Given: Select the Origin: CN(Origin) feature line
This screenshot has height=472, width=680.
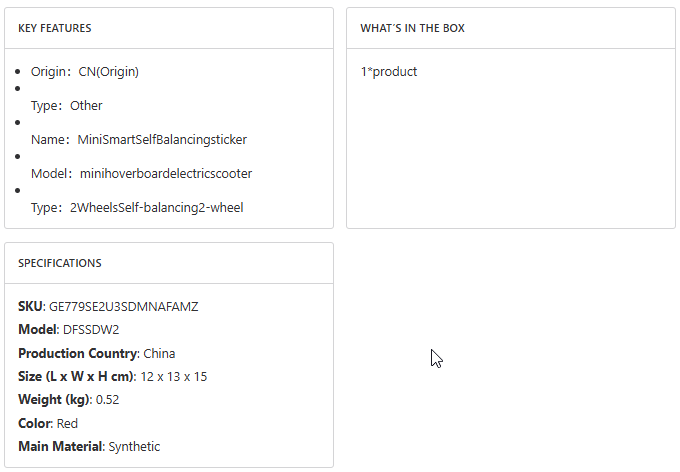Looking at the screenshot, I should [x=84, y=72].
